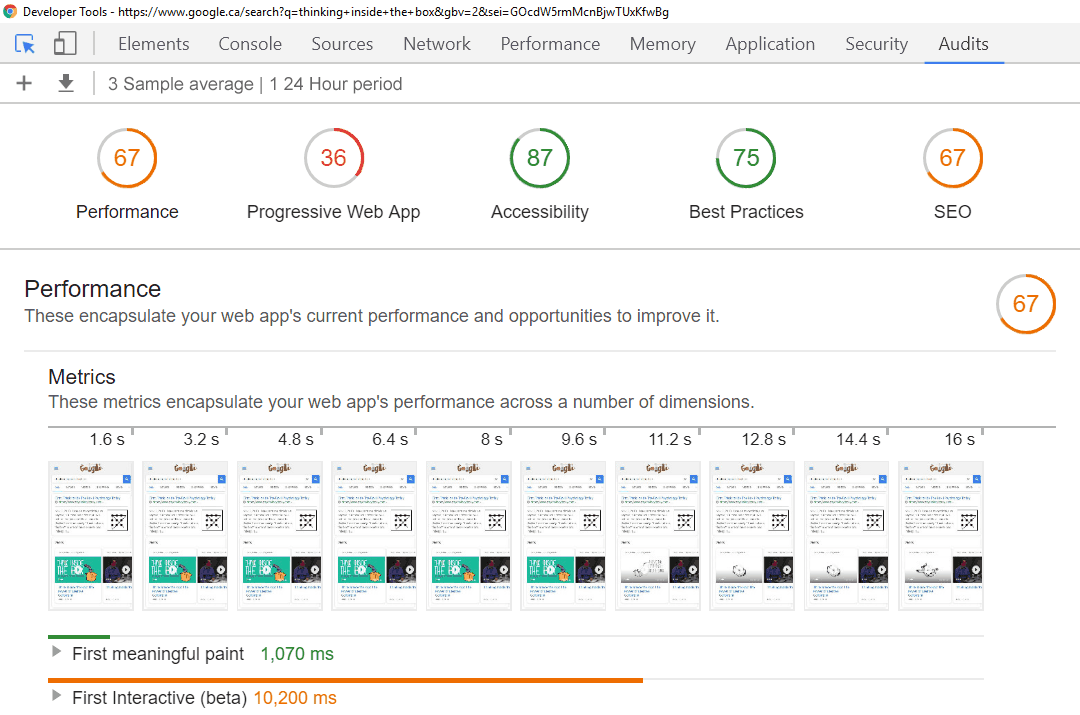This screenshot has width=1080, height=715.
Task: Click the plus icon for new audit
Action: pyautogui.click(x=25, y=84)
